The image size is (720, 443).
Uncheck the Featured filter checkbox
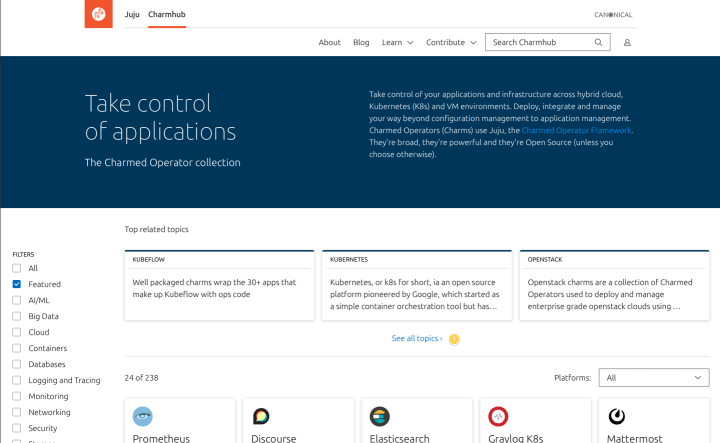17,284
